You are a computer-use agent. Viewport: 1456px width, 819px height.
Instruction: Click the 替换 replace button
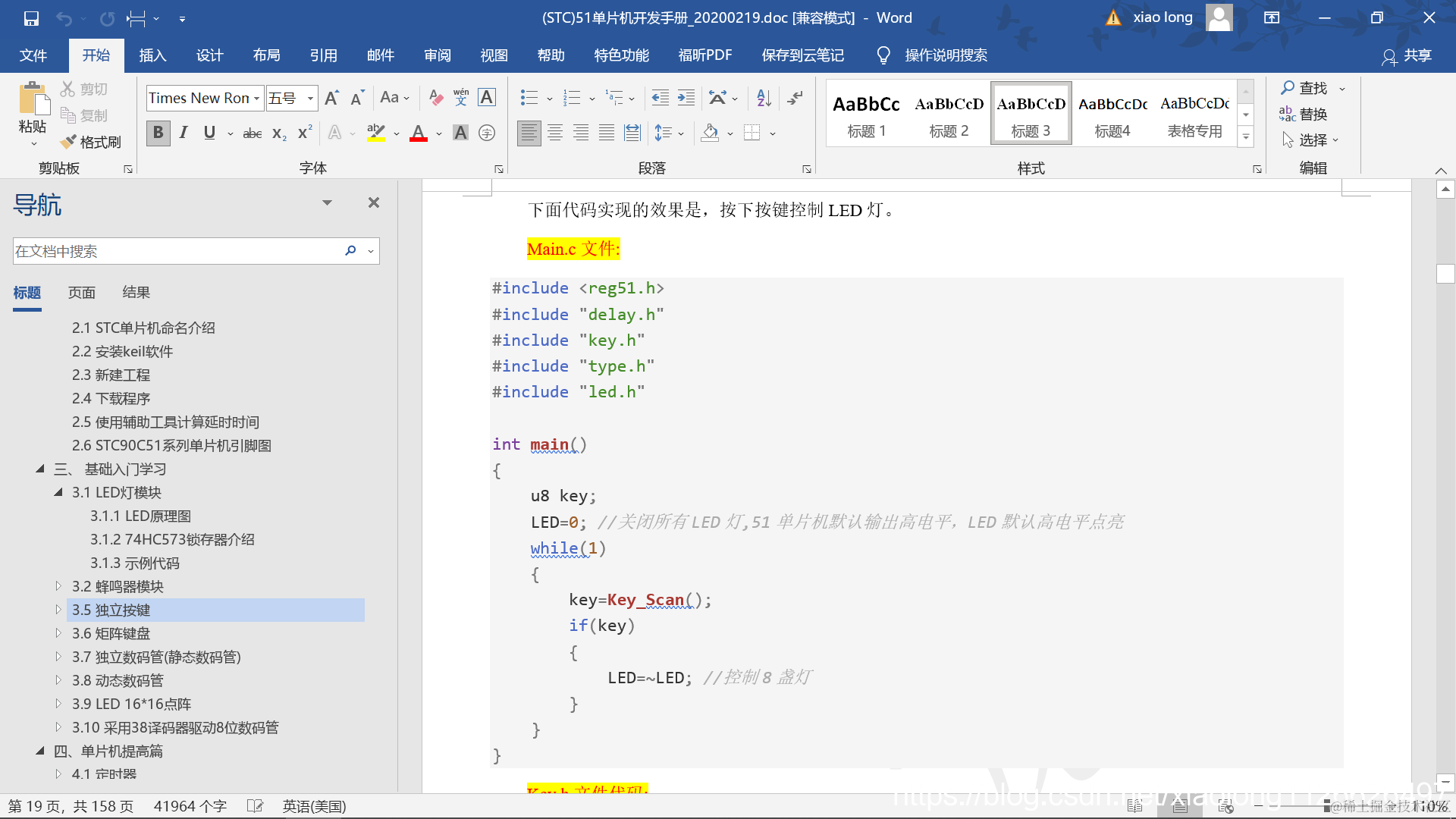[1304, 115]
